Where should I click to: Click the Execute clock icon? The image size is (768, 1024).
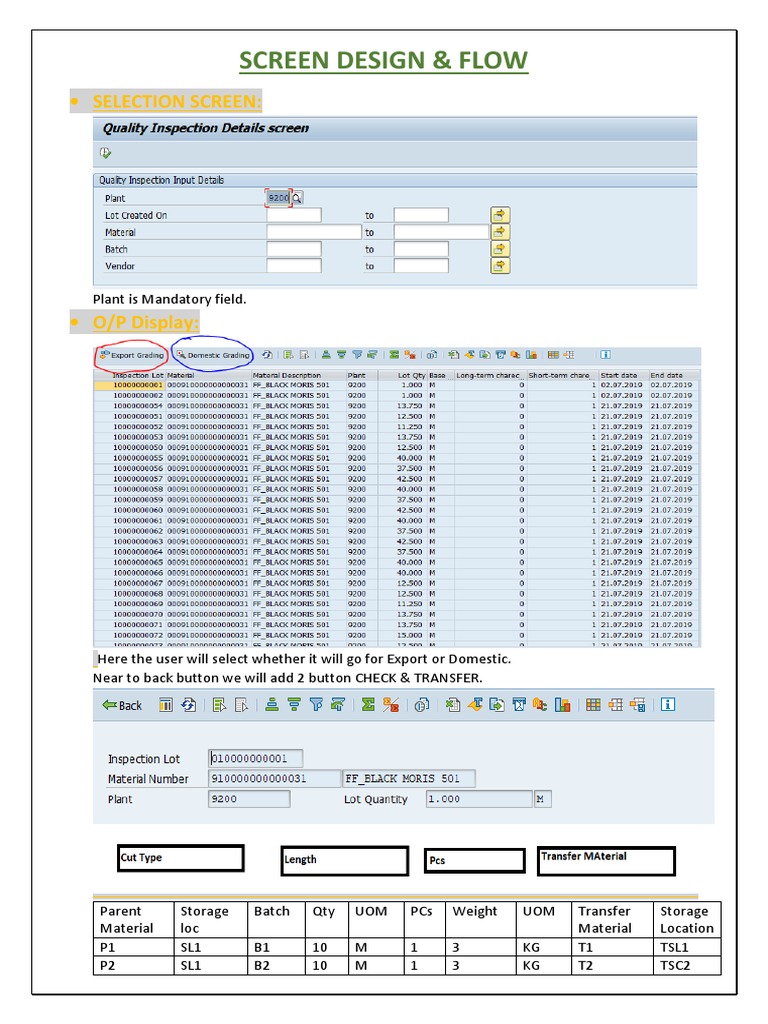(105, 153)
